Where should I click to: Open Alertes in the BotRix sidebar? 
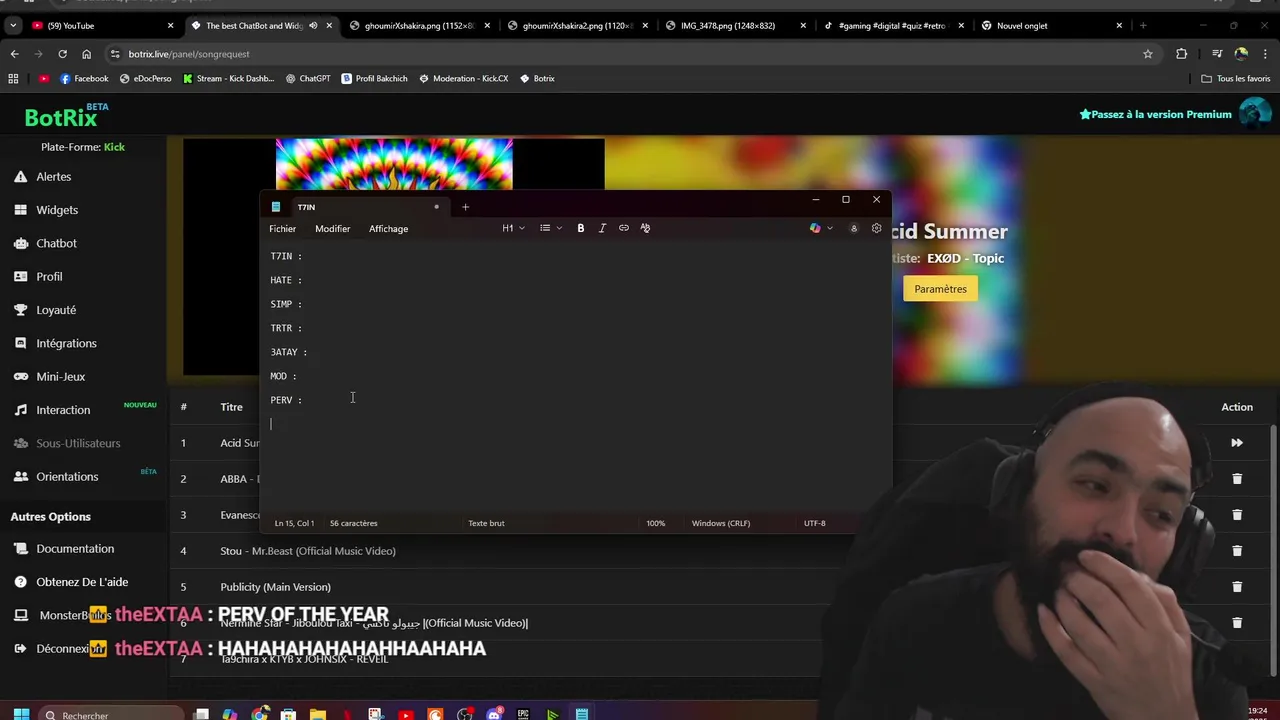tap(53, 177)
